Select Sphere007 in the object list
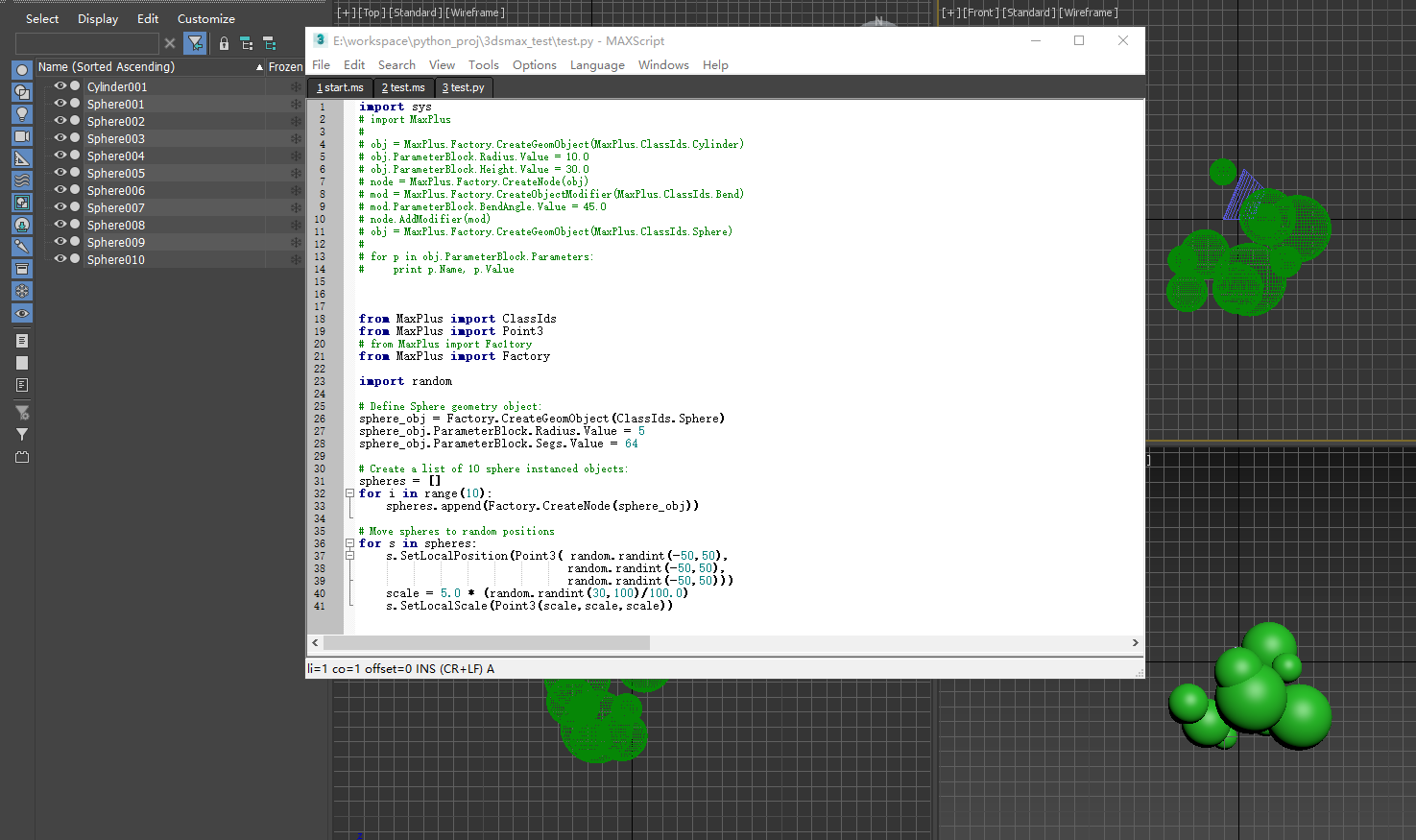Image resolution: width=1416 pixels, height=840 pixels. [x=116, y=207]
